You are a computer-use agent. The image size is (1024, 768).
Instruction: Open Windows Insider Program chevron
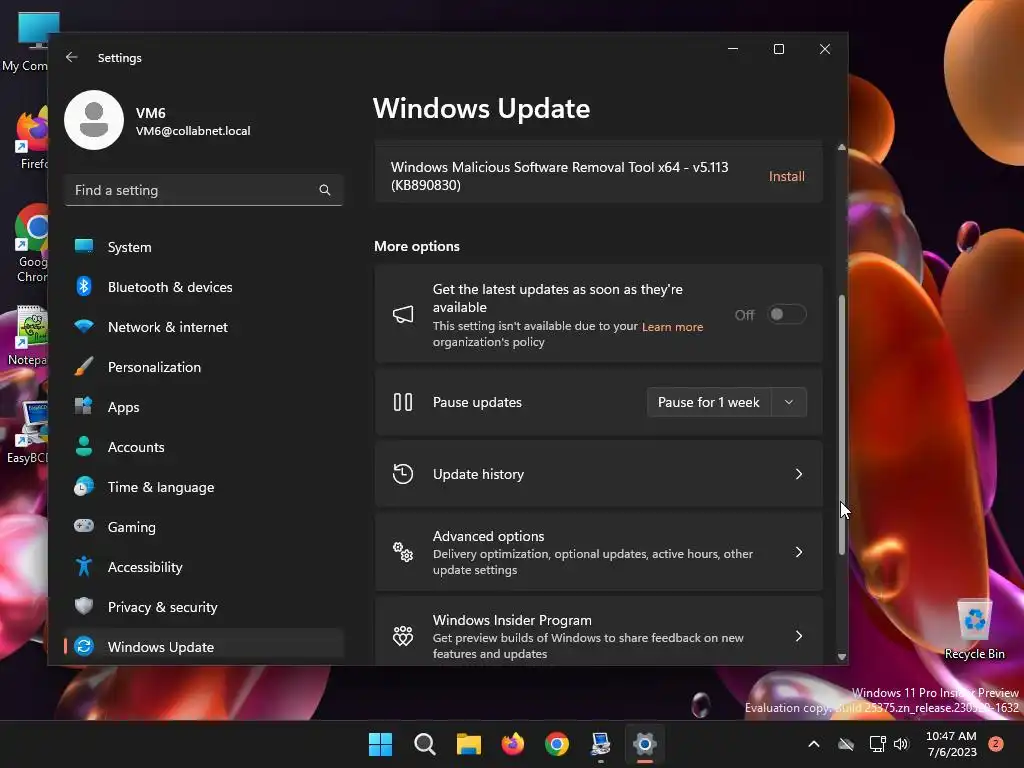click(x=799, y=636)
